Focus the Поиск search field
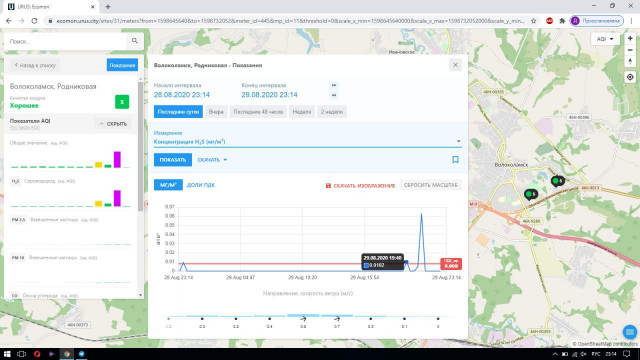 (x=67, y=41)
